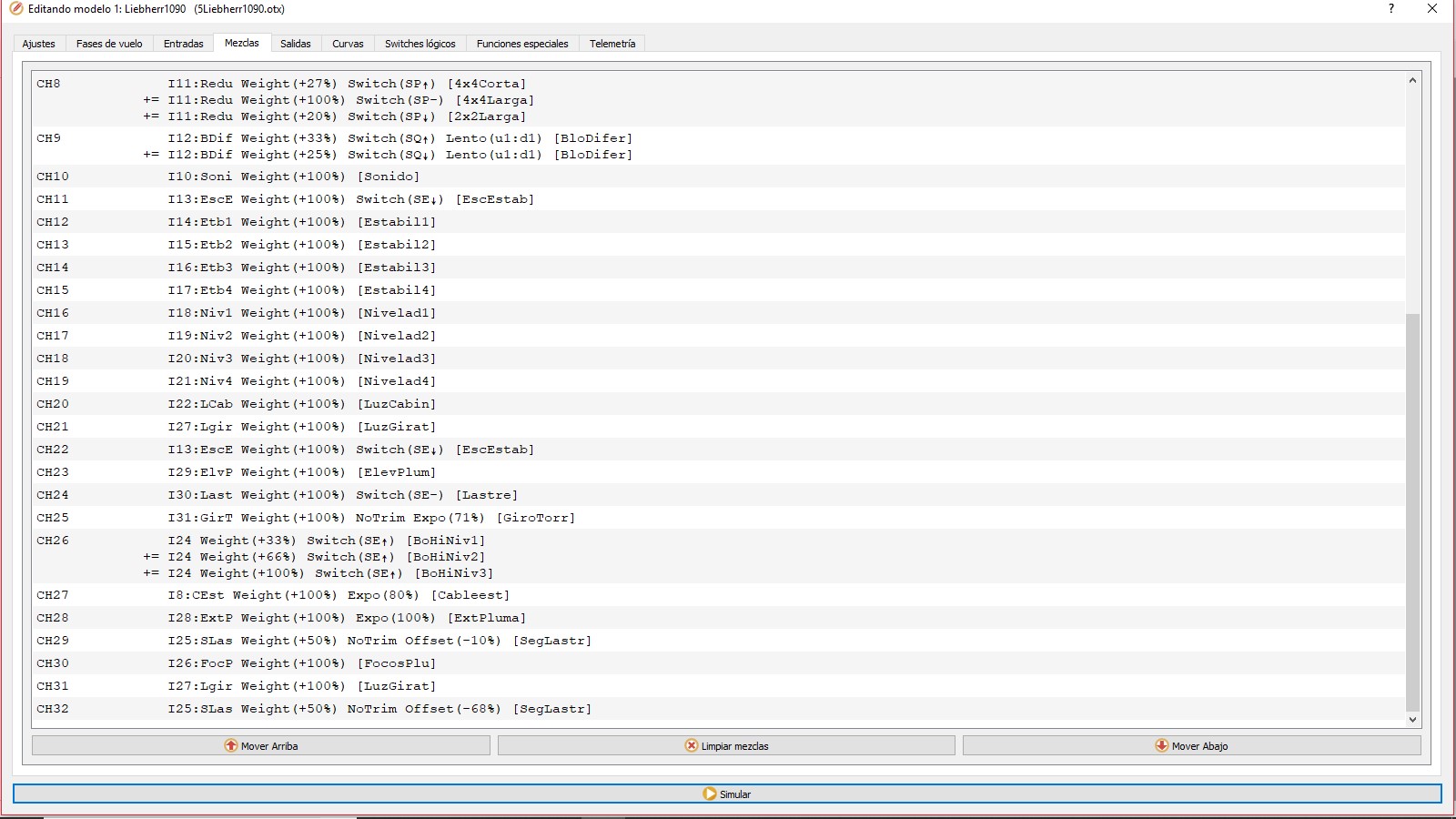1456x819 pixels.
Task: Click the help question mark in title bar
Action: tap(1390, 9)
